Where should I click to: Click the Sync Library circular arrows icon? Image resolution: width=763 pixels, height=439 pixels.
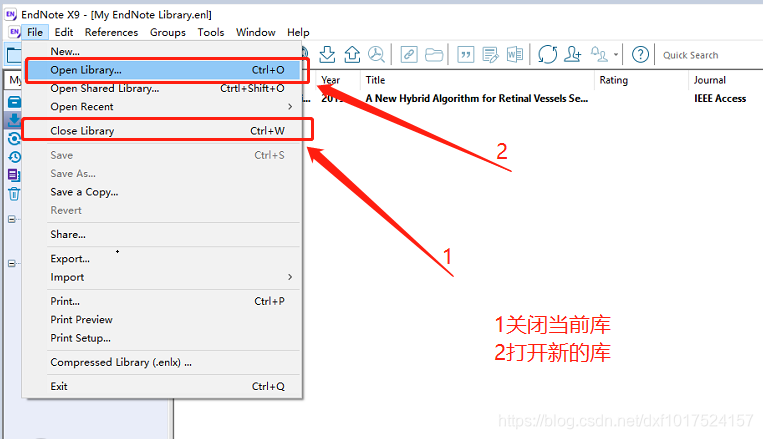tap(547, 55)
